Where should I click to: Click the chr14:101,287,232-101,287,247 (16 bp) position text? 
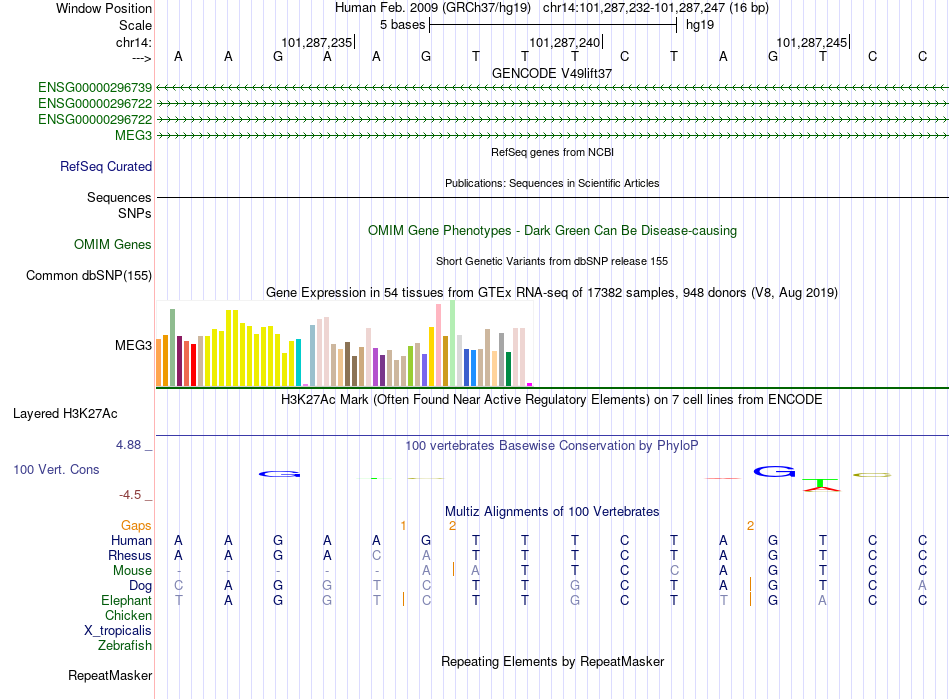coord(656,8)
